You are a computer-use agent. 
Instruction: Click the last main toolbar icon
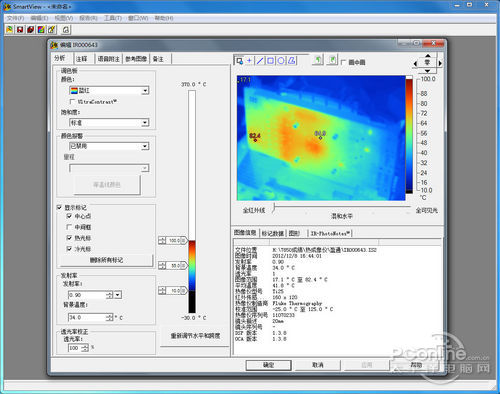point(66,30)
